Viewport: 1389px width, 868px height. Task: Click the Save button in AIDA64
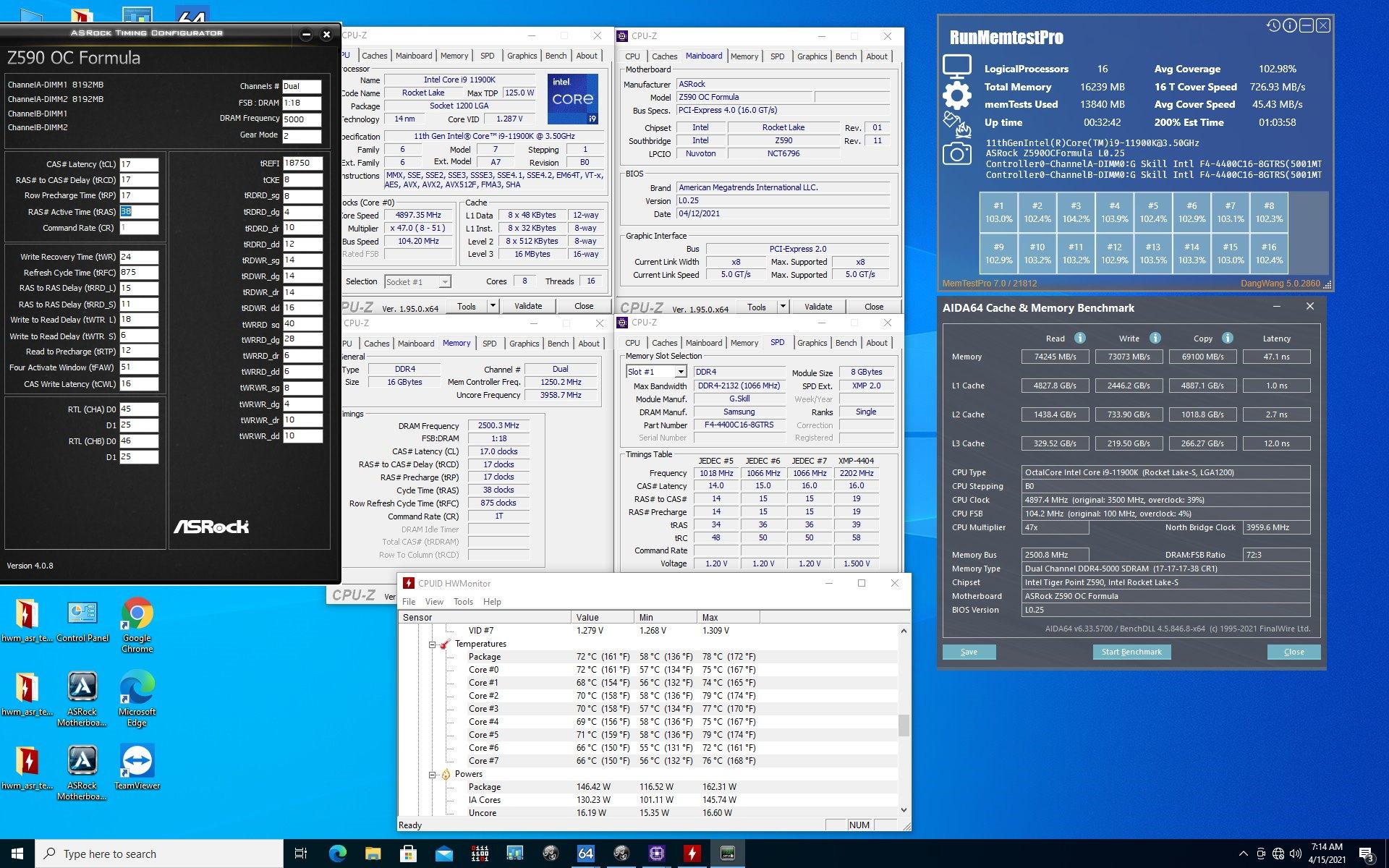[969, 652]
